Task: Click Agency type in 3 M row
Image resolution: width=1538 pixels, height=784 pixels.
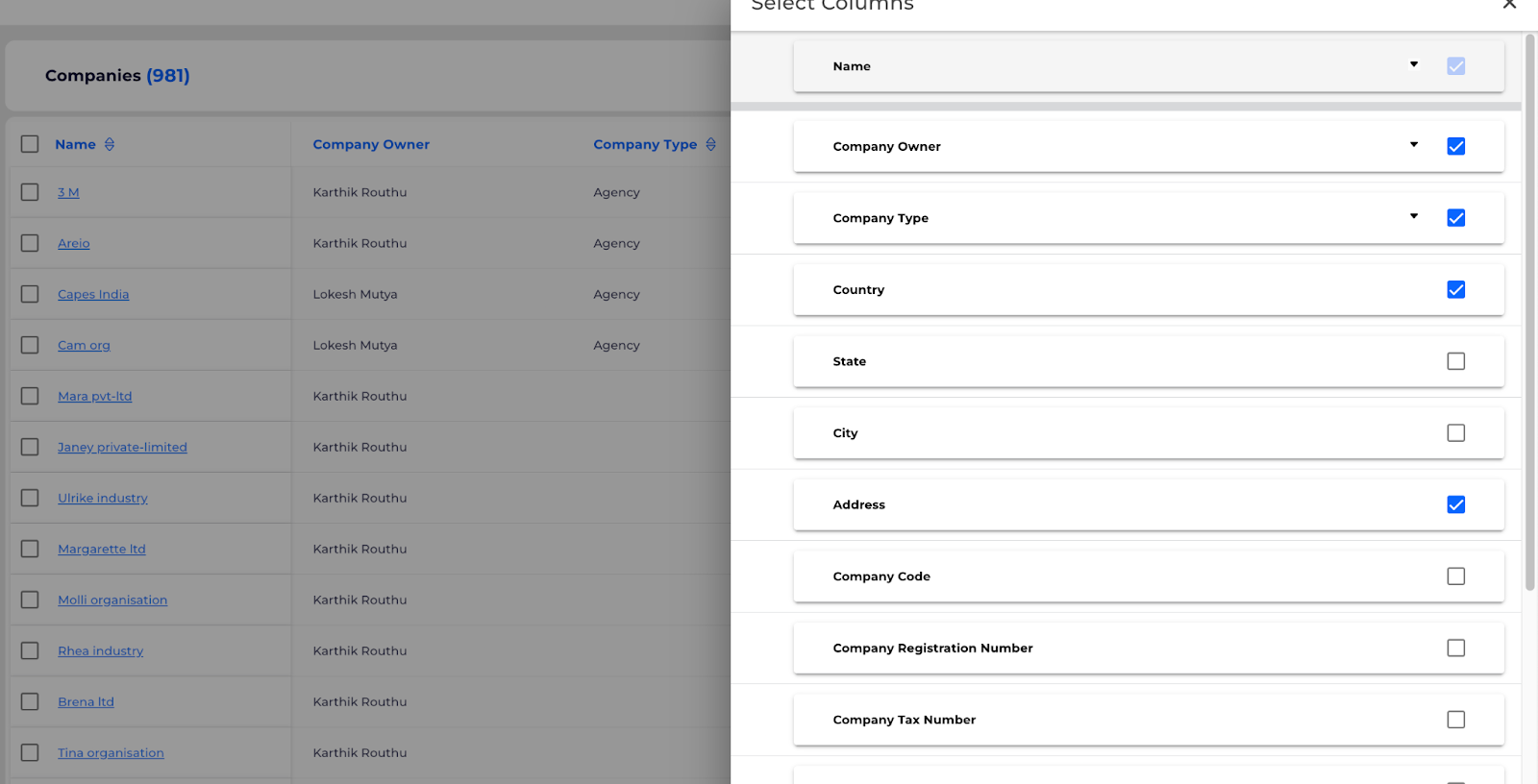Action: click(x=616, y=192)
